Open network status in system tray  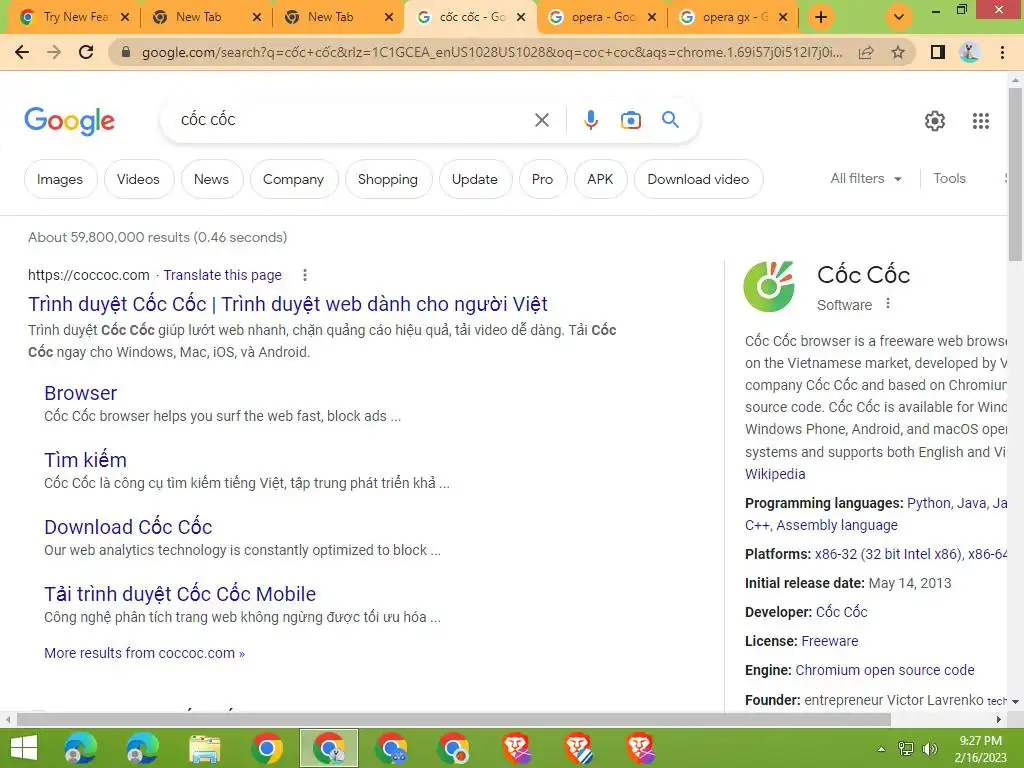coord(906,749)
